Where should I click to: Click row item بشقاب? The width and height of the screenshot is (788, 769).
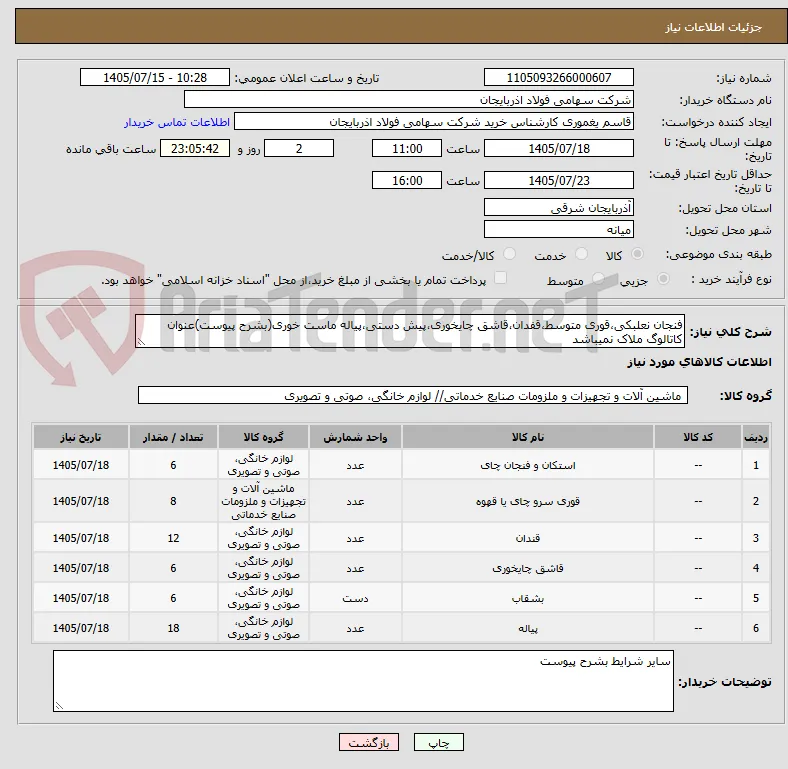tap(528, 599)
